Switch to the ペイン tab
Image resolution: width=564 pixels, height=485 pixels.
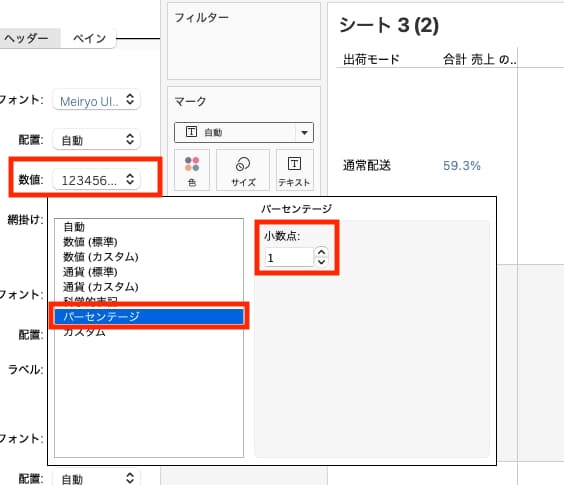click(89, 38)
